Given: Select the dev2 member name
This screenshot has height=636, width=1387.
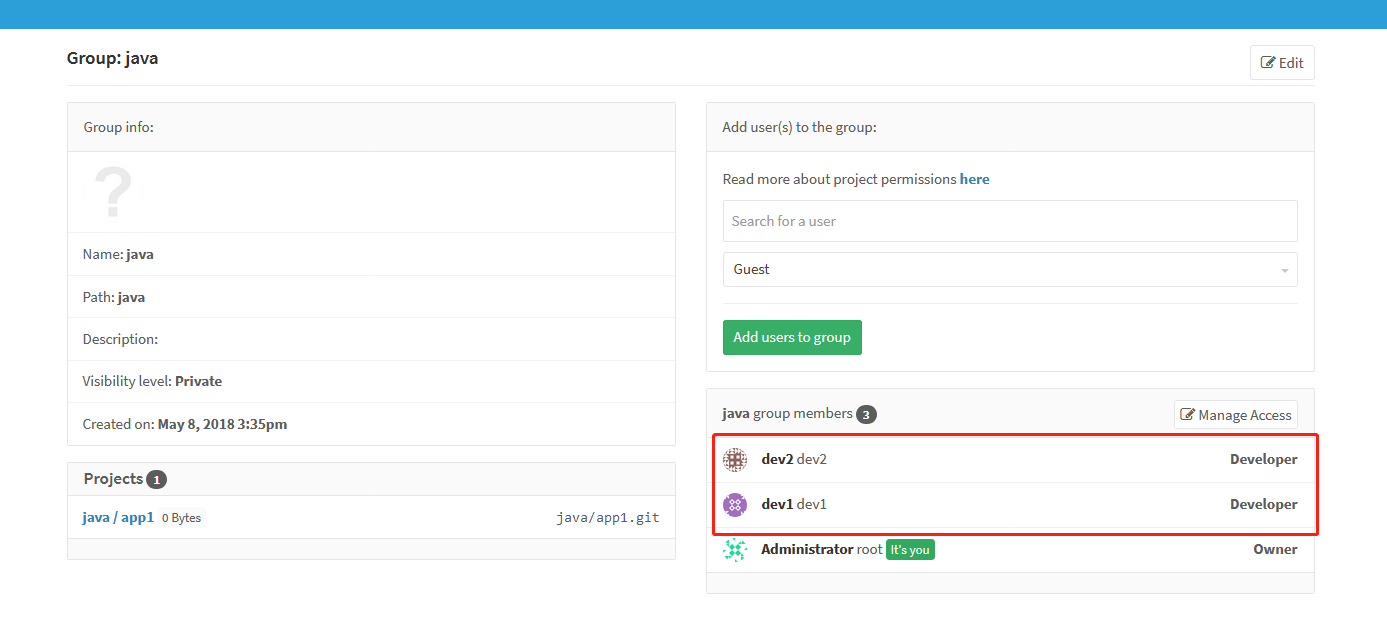Looking at the screenshot, I should click(777, 460).
